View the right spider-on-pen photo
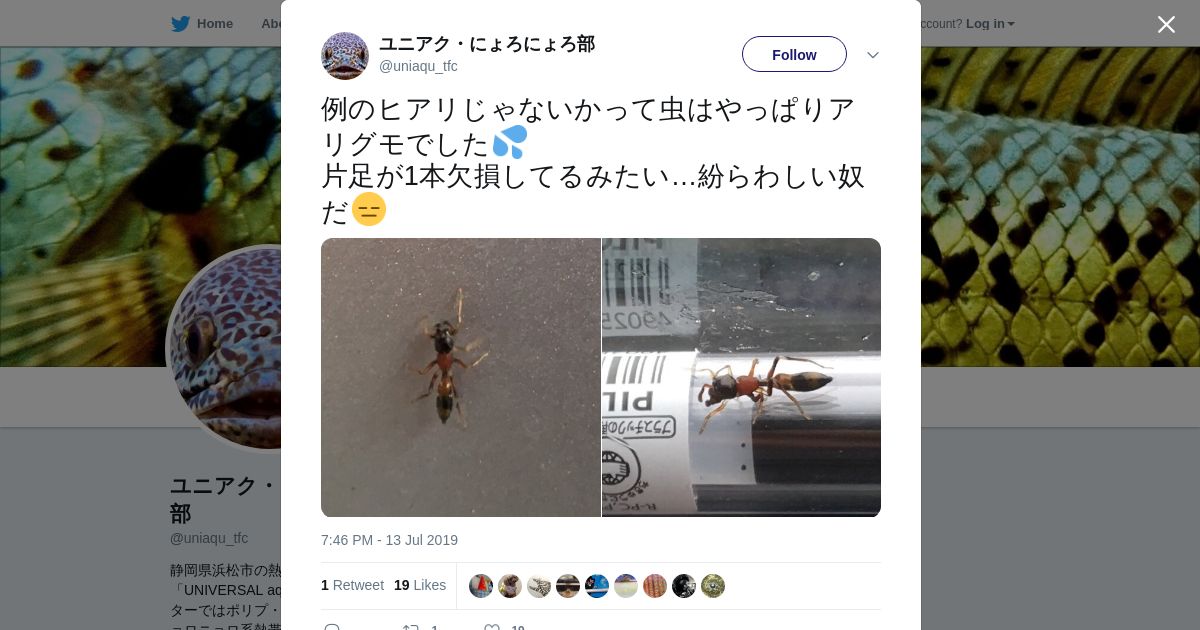 click(x=741, y=377)
